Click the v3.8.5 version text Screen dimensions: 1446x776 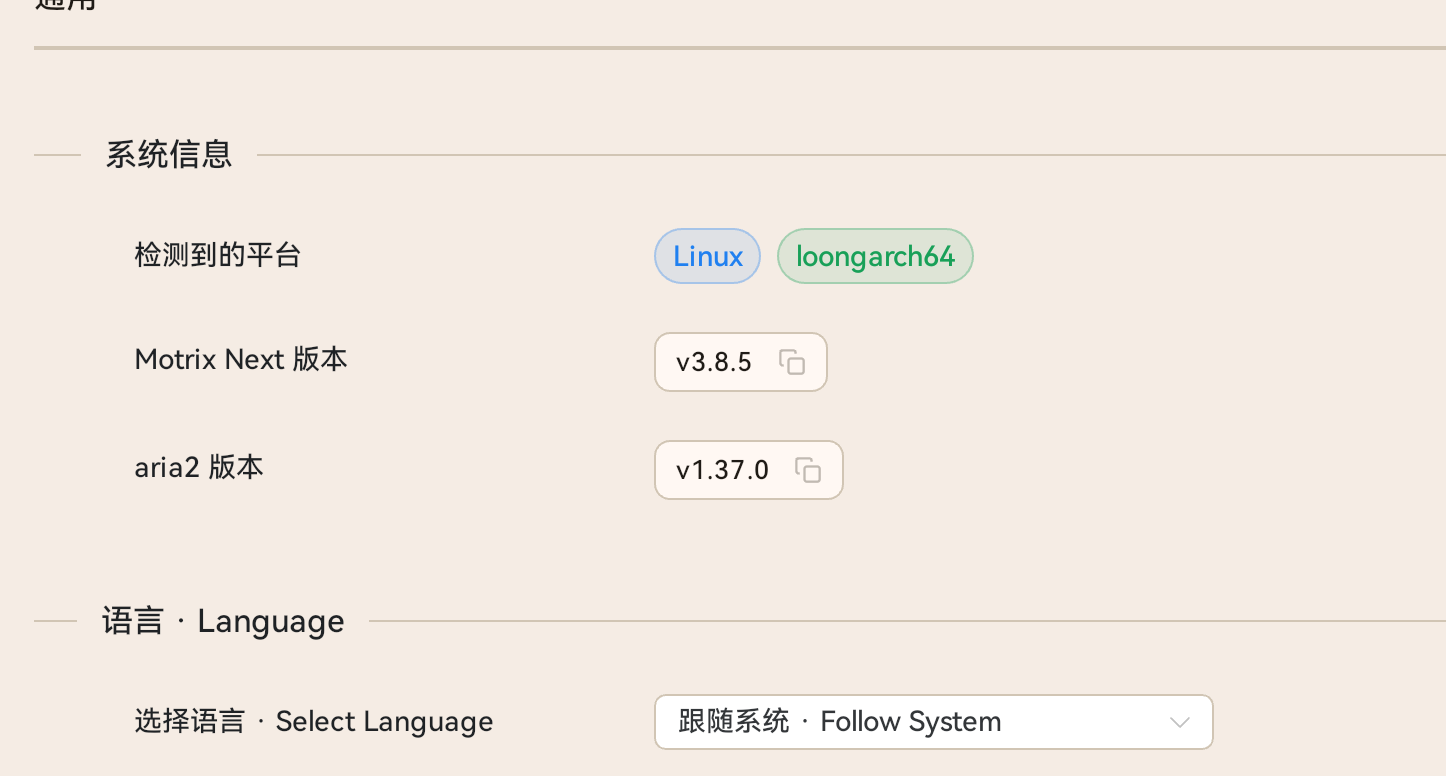pyautogui.click(x=714, y=362)
